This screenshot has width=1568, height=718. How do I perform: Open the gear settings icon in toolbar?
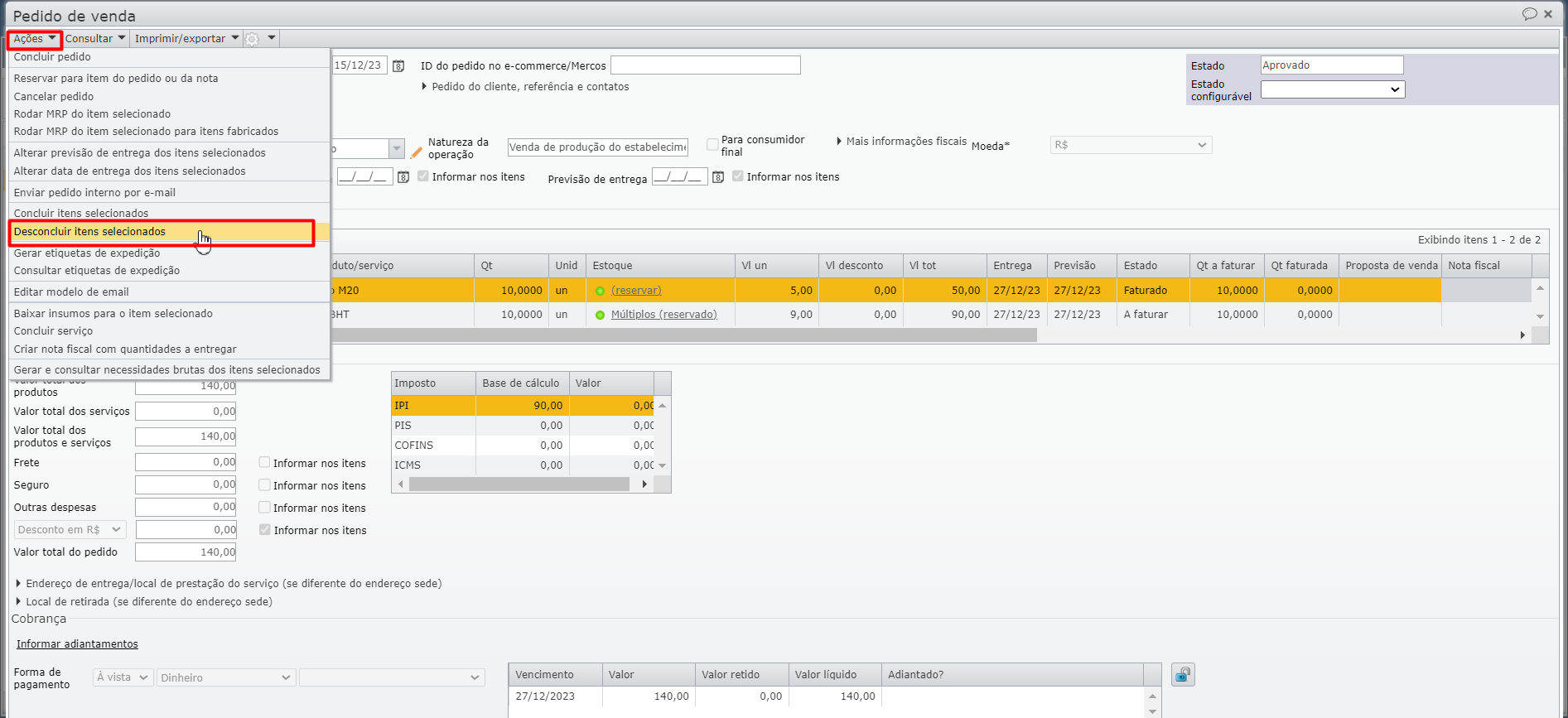(x=253, y=39)
